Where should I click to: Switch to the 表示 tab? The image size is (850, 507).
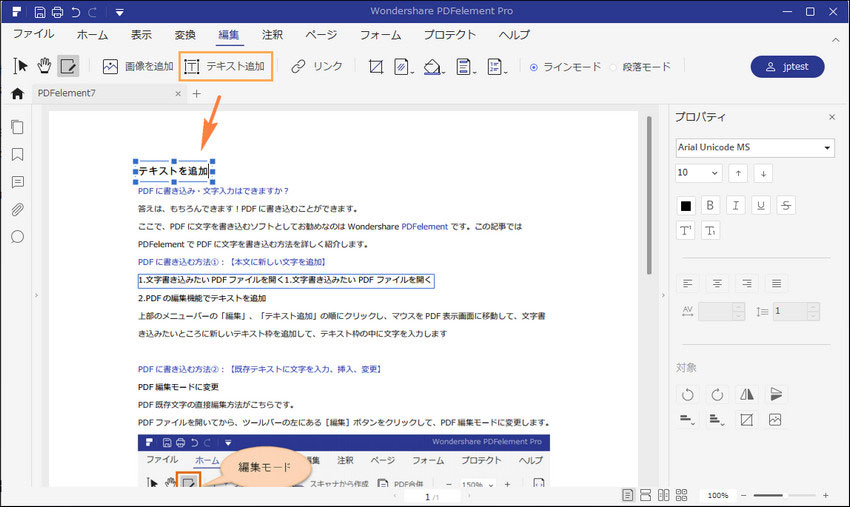tap(141, 35)
